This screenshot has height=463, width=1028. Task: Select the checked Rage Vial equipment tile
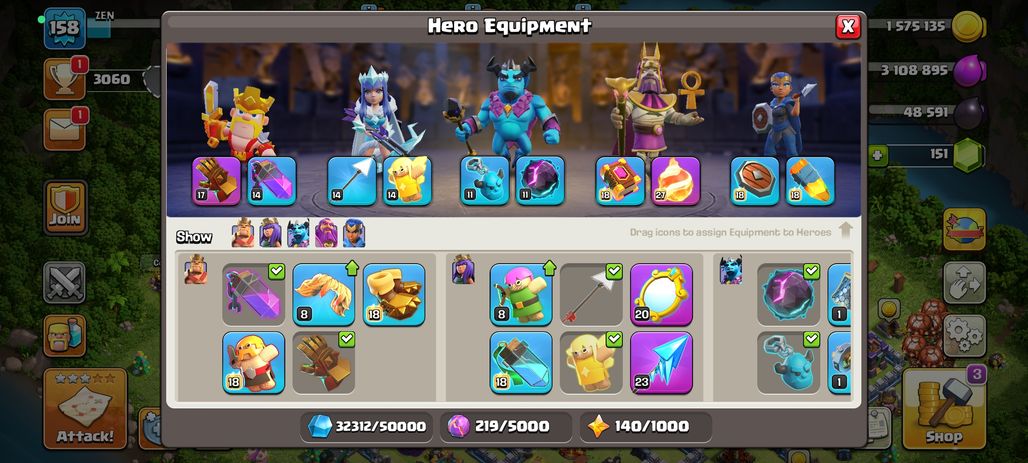(254, 294)
